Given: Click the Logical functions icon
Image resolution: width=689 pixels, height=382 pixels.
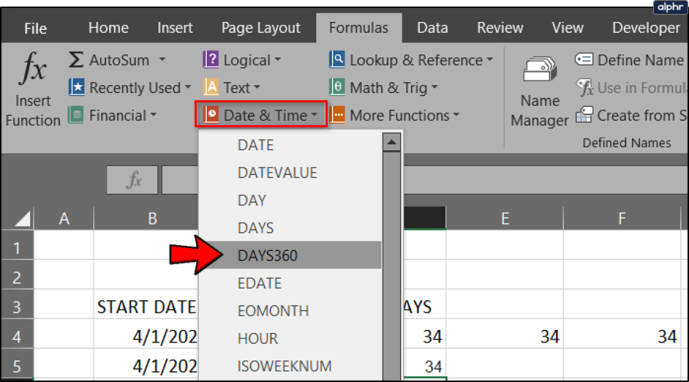Looking at the screenshot, I should 210,59.
